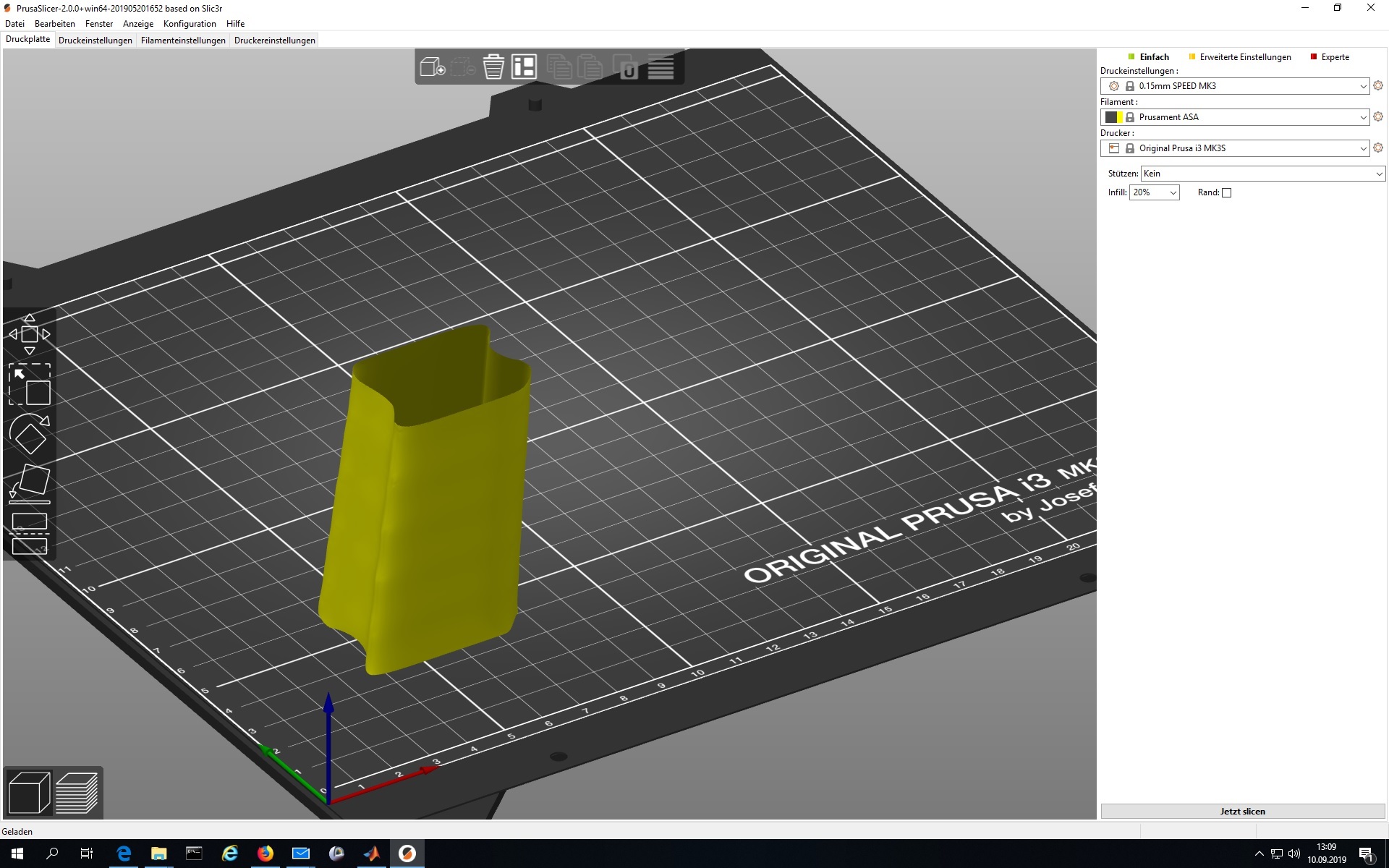
Task: Open the Stützen dropdown
Action: (x=1379, y=174)
